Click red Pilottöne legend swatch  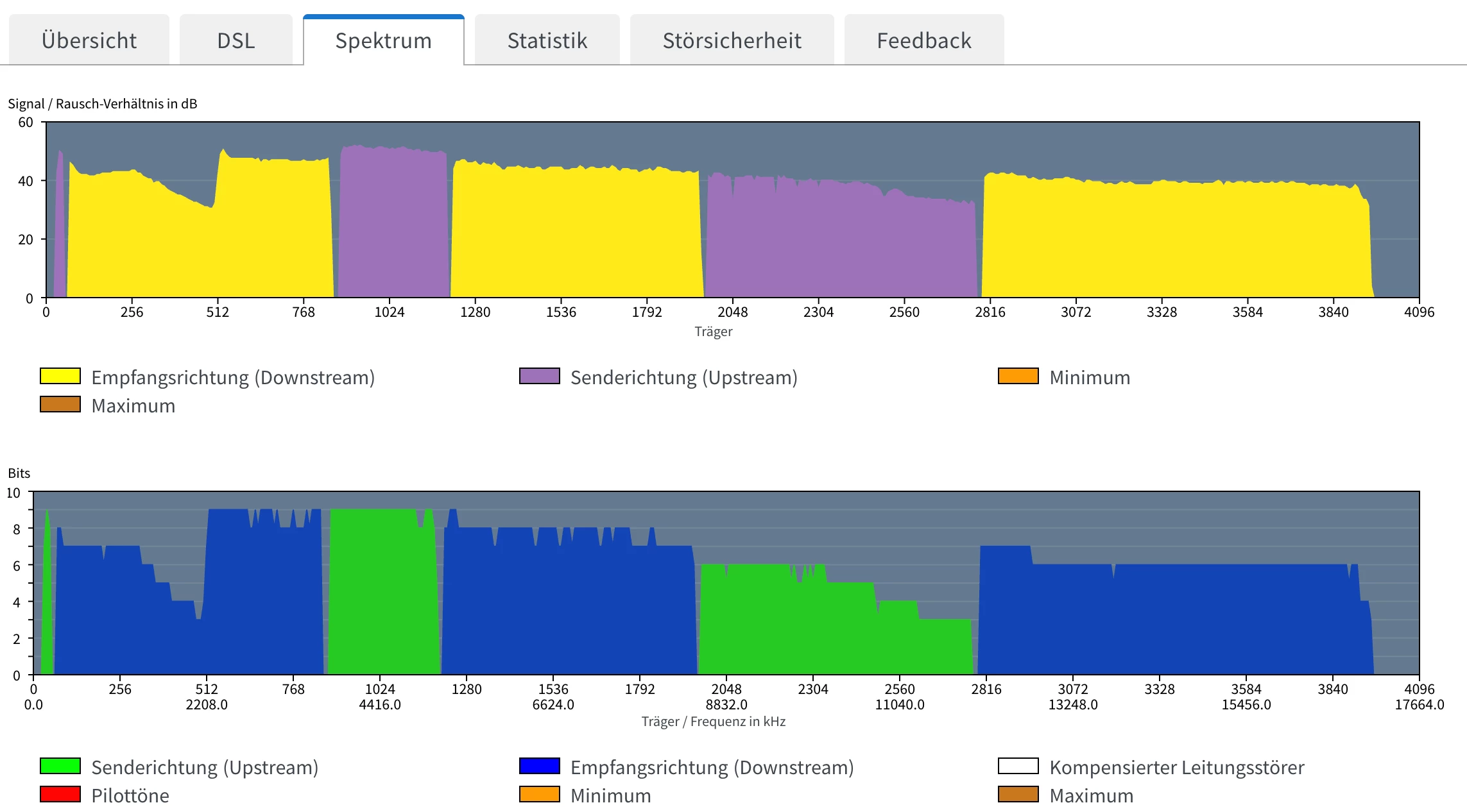pyautogui.click(x=60, y=794)
